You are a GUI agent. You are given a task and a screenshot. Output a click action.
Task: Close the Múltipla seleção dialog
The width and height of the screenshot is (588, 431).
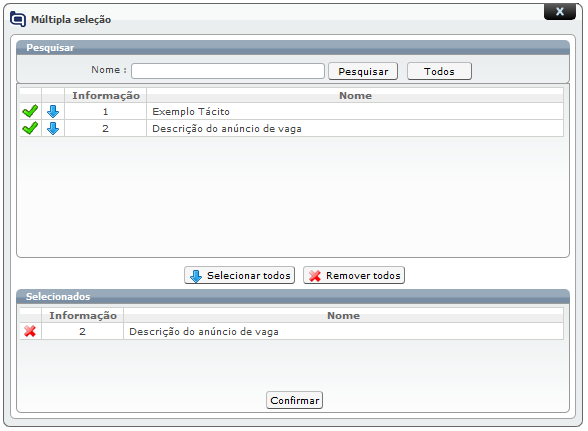click(560, 12)
